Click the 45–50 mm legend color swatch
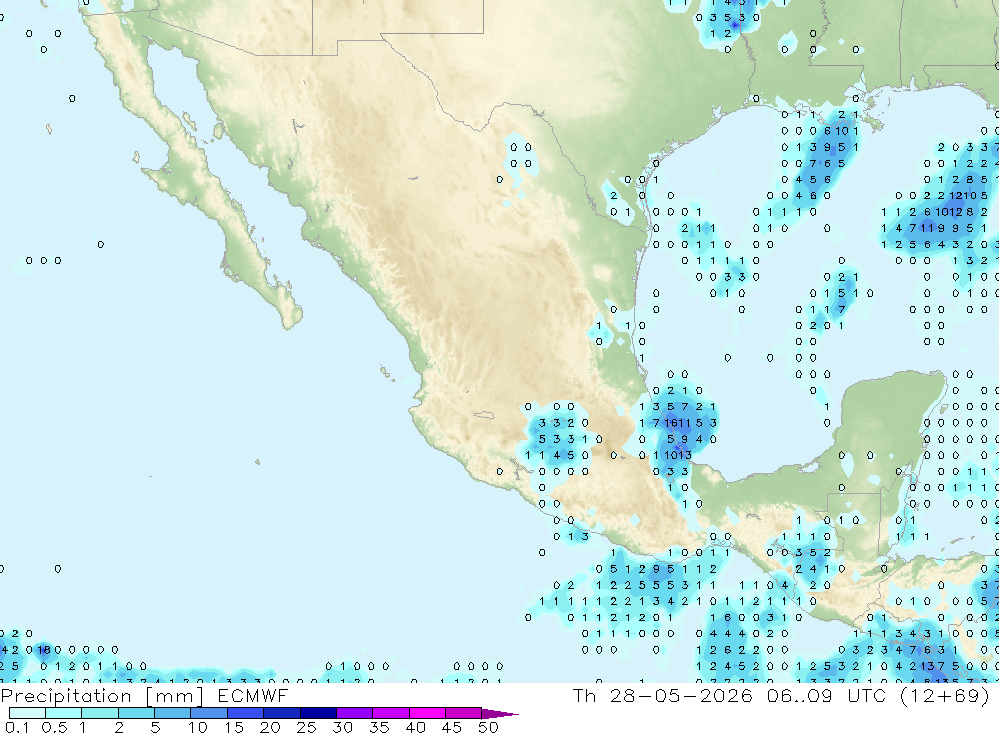Image resolution: width=1000 pixels, height=733 pixels. (464, 713)
